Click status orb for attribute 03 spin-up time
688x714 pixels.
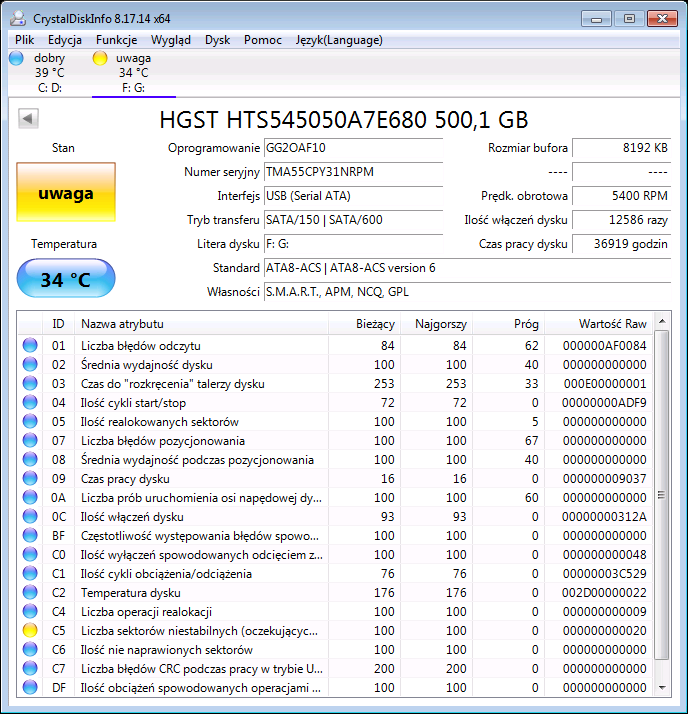pyautogui.click(x=30, y=383)
